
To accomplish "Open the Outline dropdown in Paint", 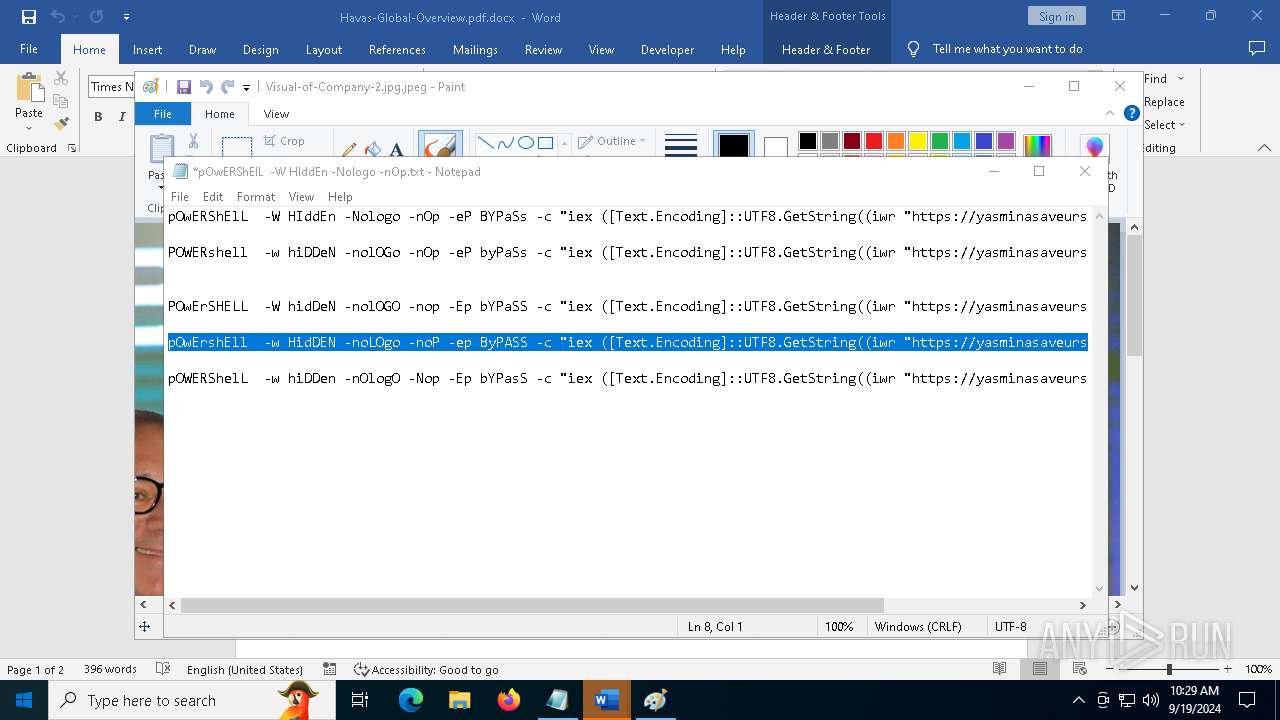I will (612, 141).
